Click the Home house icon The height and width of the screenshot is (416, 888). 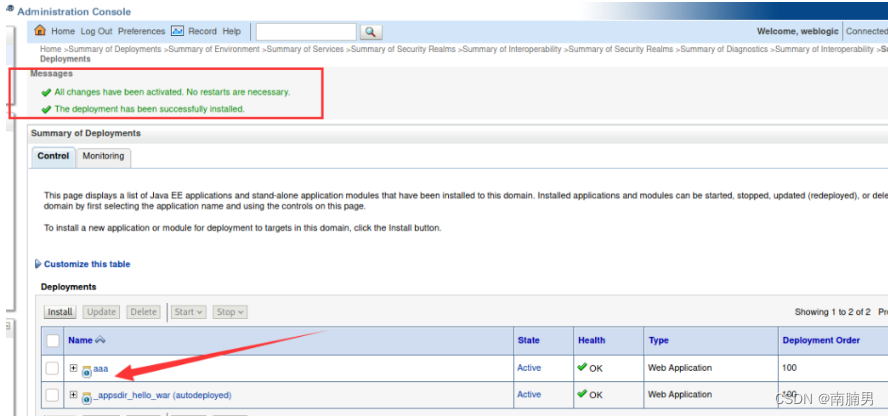click(x=40, y=31)
